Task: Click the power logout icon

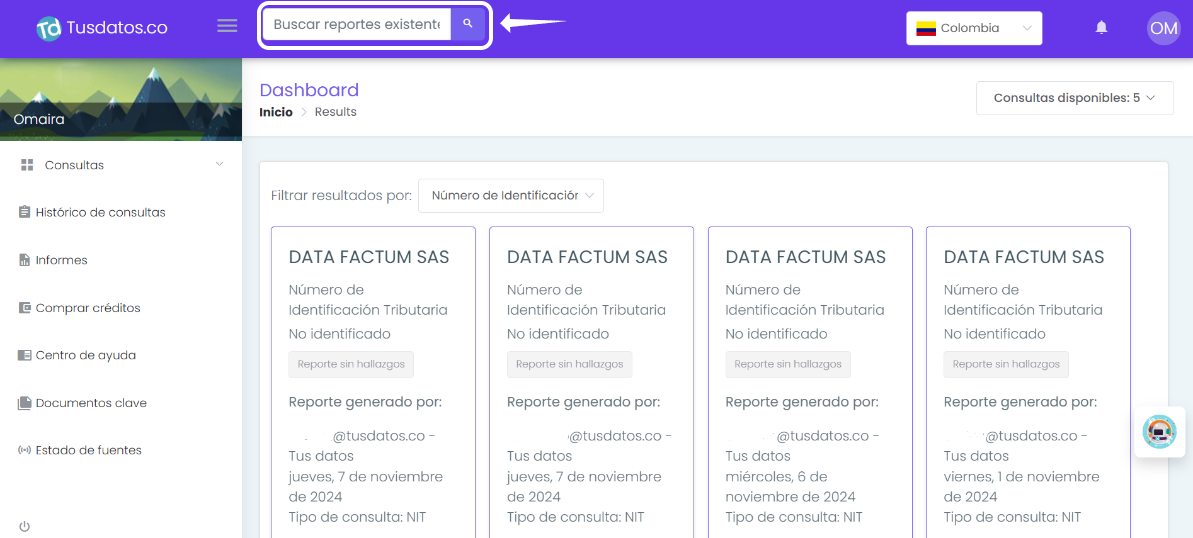Action: tap(24, 526)
